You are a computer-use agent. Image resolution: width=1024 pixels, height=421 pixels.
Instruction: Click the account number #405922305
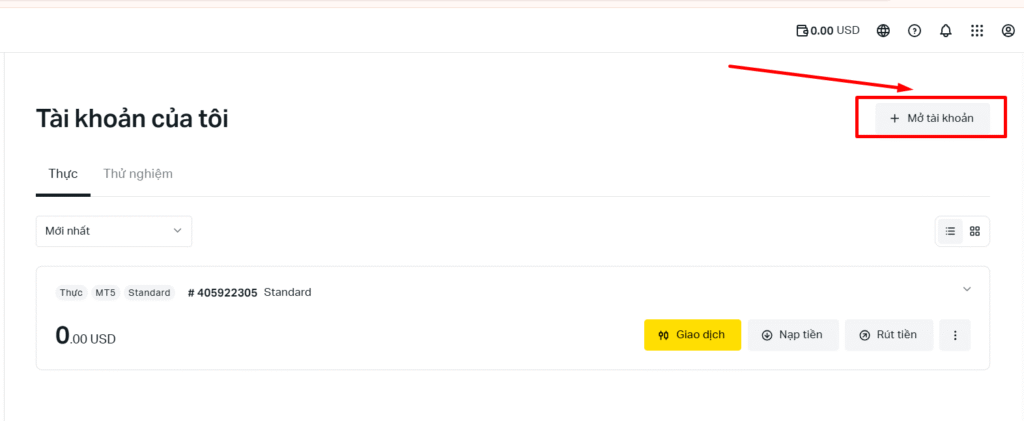click(223, 293)
